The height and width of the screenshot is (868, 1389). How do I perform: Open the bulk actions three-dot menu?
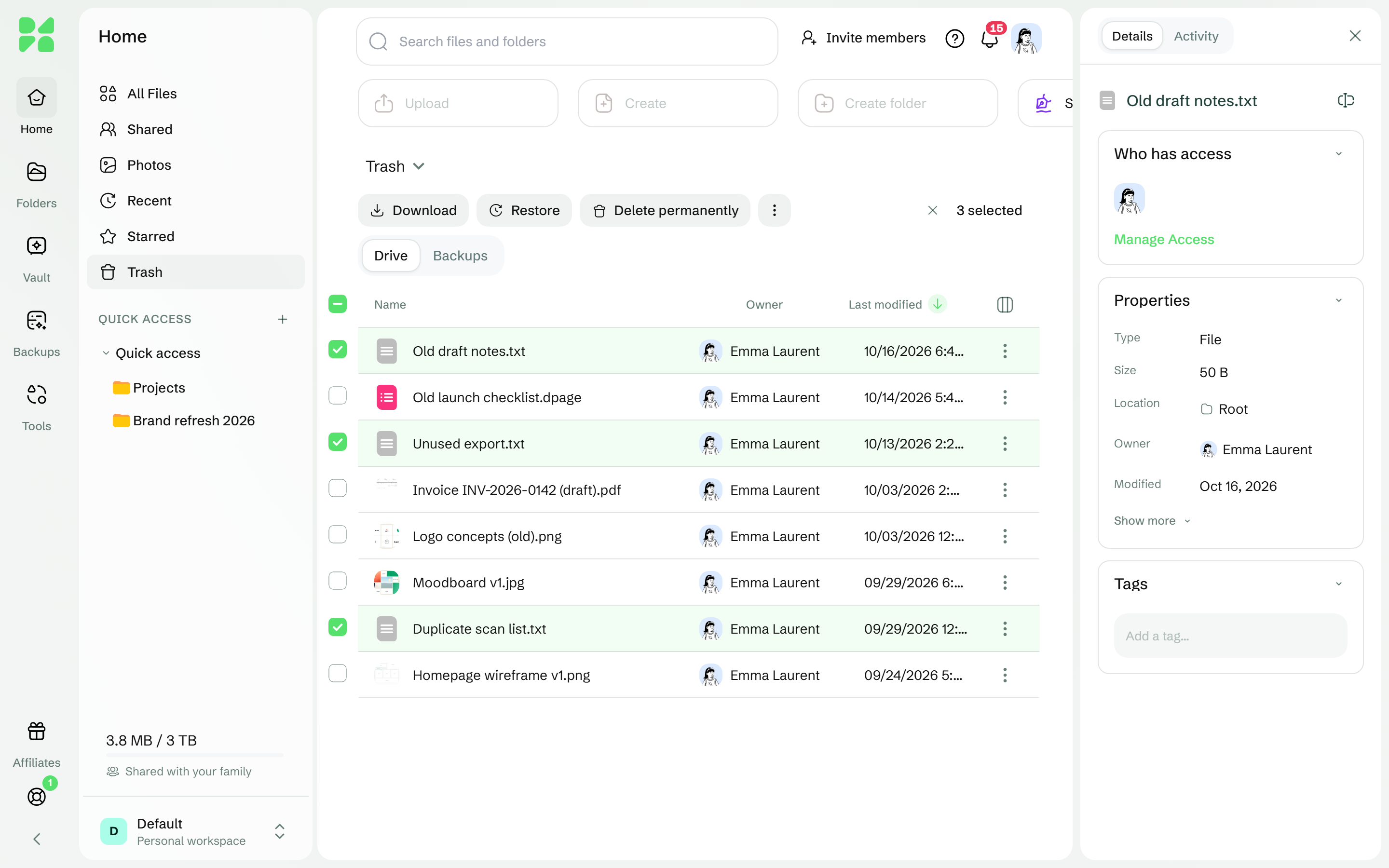click(774, 210)
